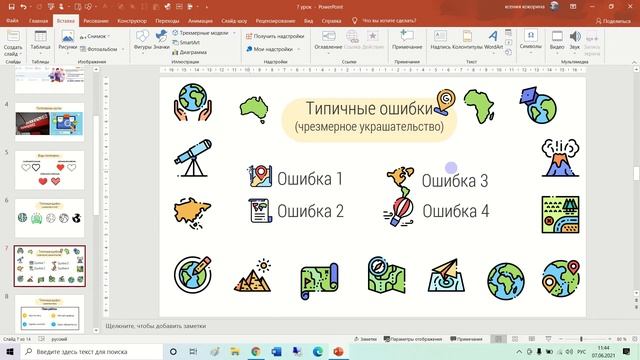
Task: Open the Символы symbols group
Action: tap(531, 40)
